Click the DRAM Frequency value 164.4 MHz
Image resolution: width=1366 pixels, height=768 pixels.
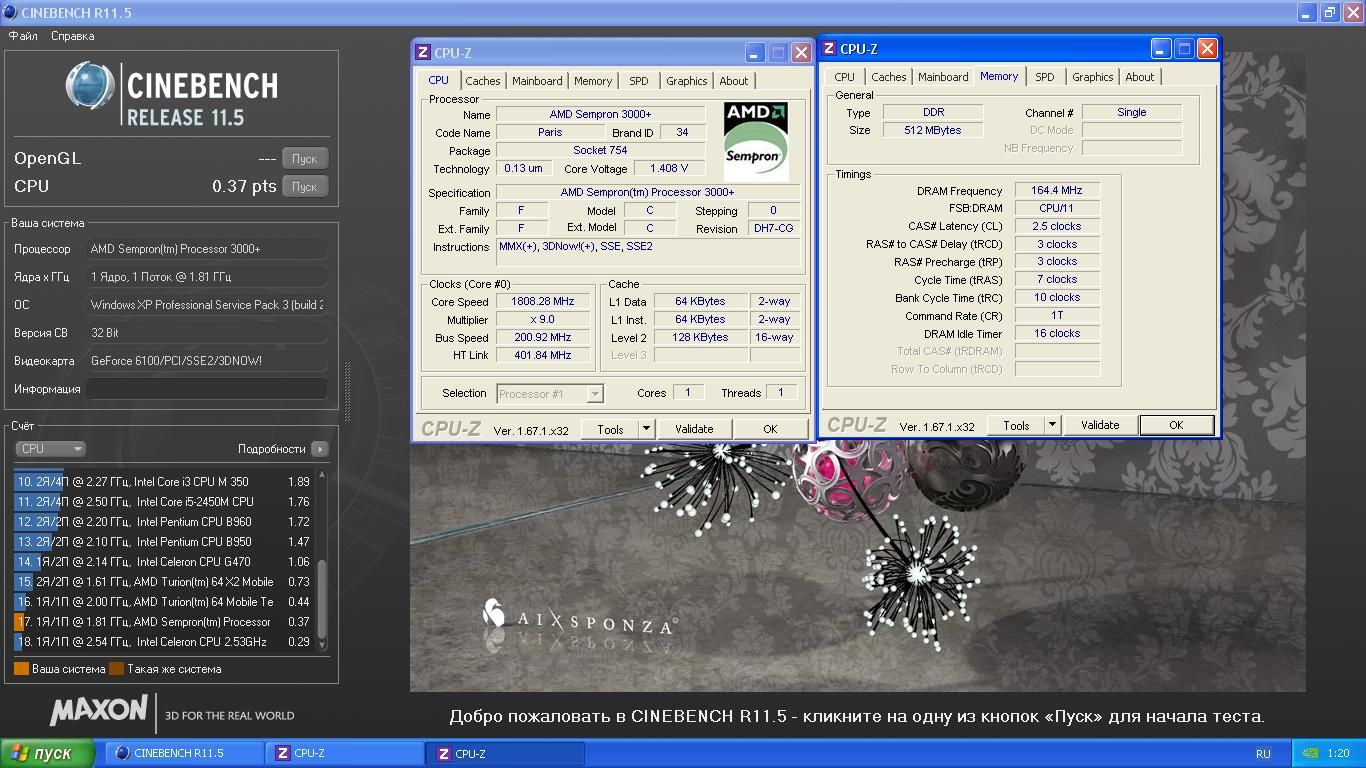pos(1057,190)
